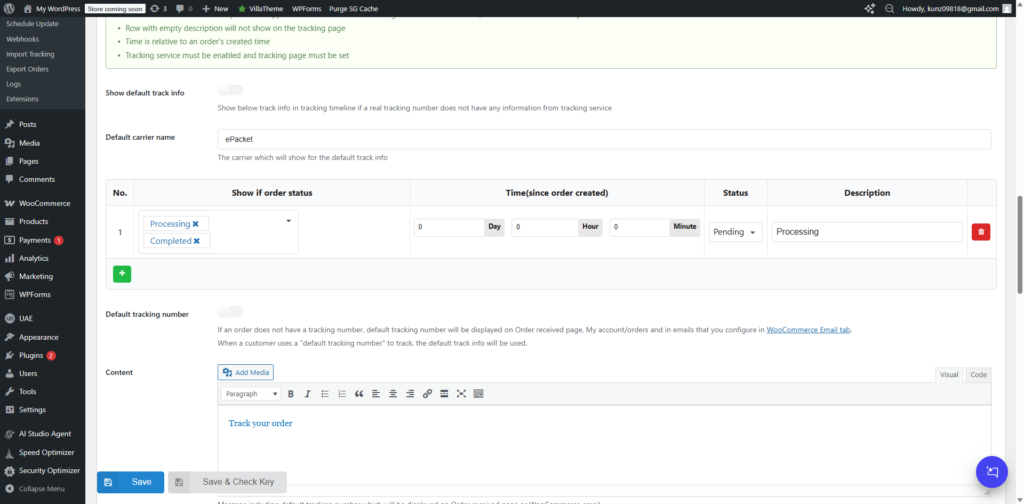Insert a bulleted list in editor

point(325,394)
